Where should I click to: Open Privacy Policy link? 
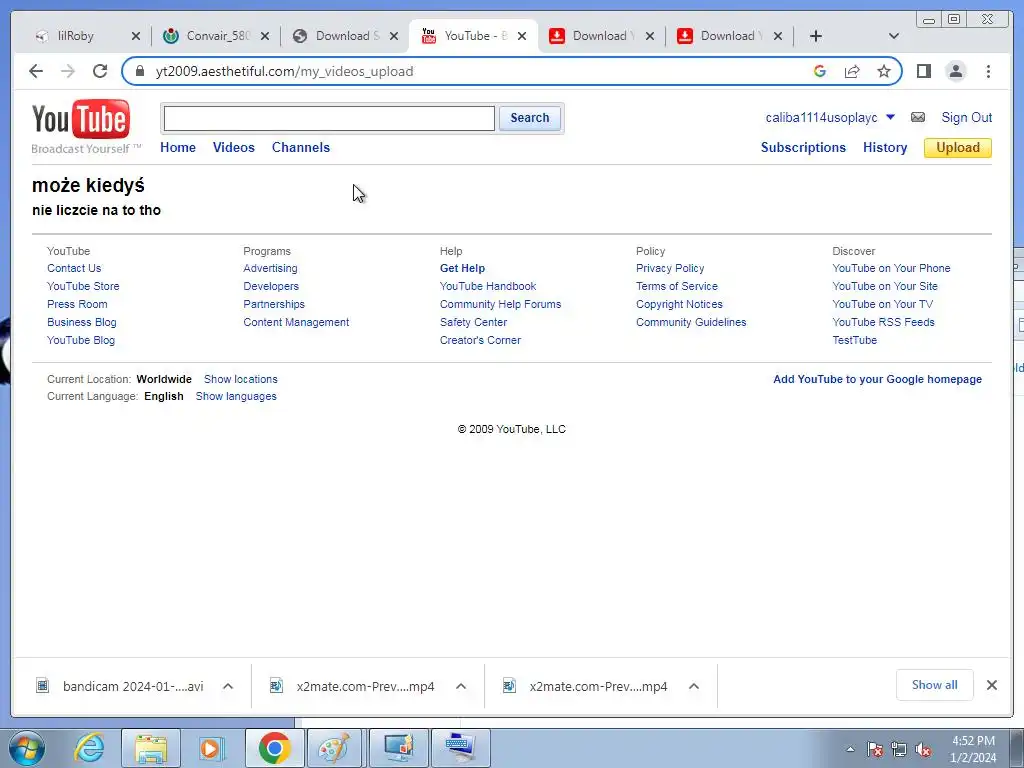pyautogui.click(x=670, y=268)
